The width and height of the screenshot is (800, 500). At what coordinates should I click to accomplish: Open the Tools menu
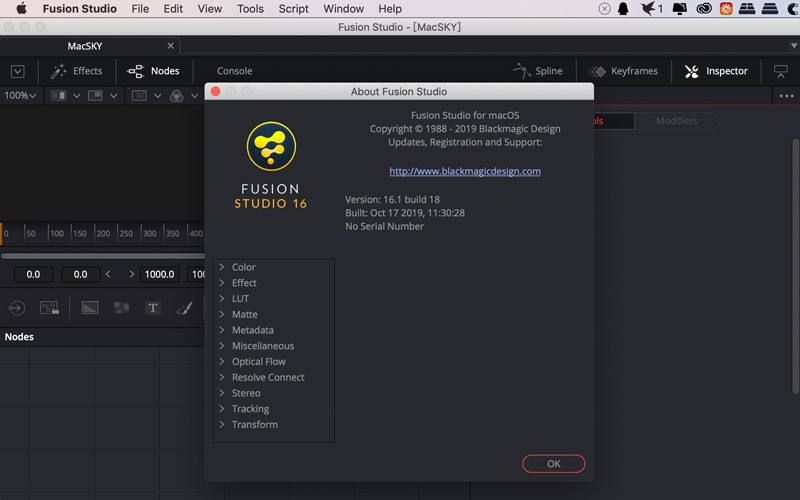coord(250,9)
